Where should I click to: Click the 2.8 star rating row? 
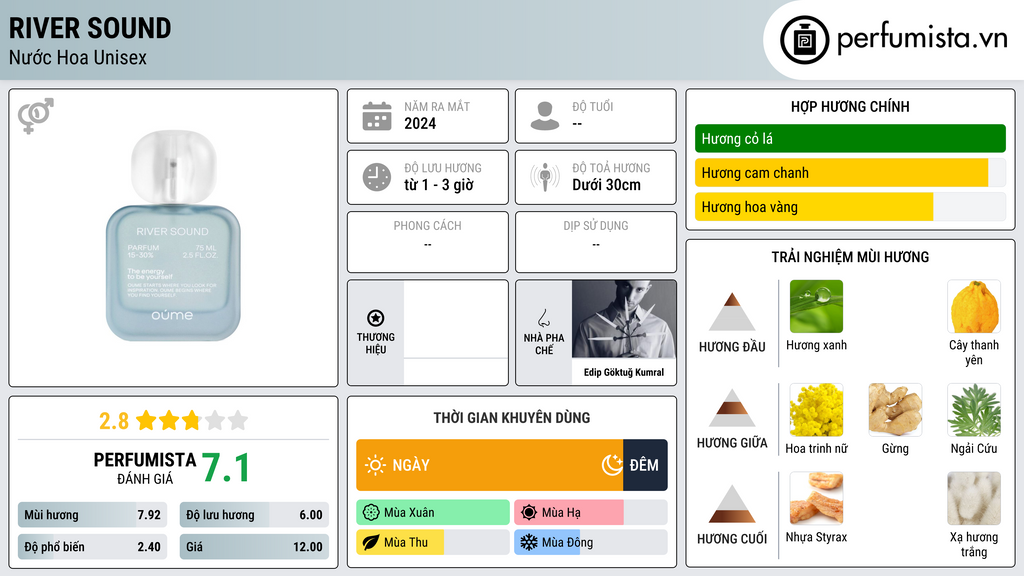coord(173,421)
